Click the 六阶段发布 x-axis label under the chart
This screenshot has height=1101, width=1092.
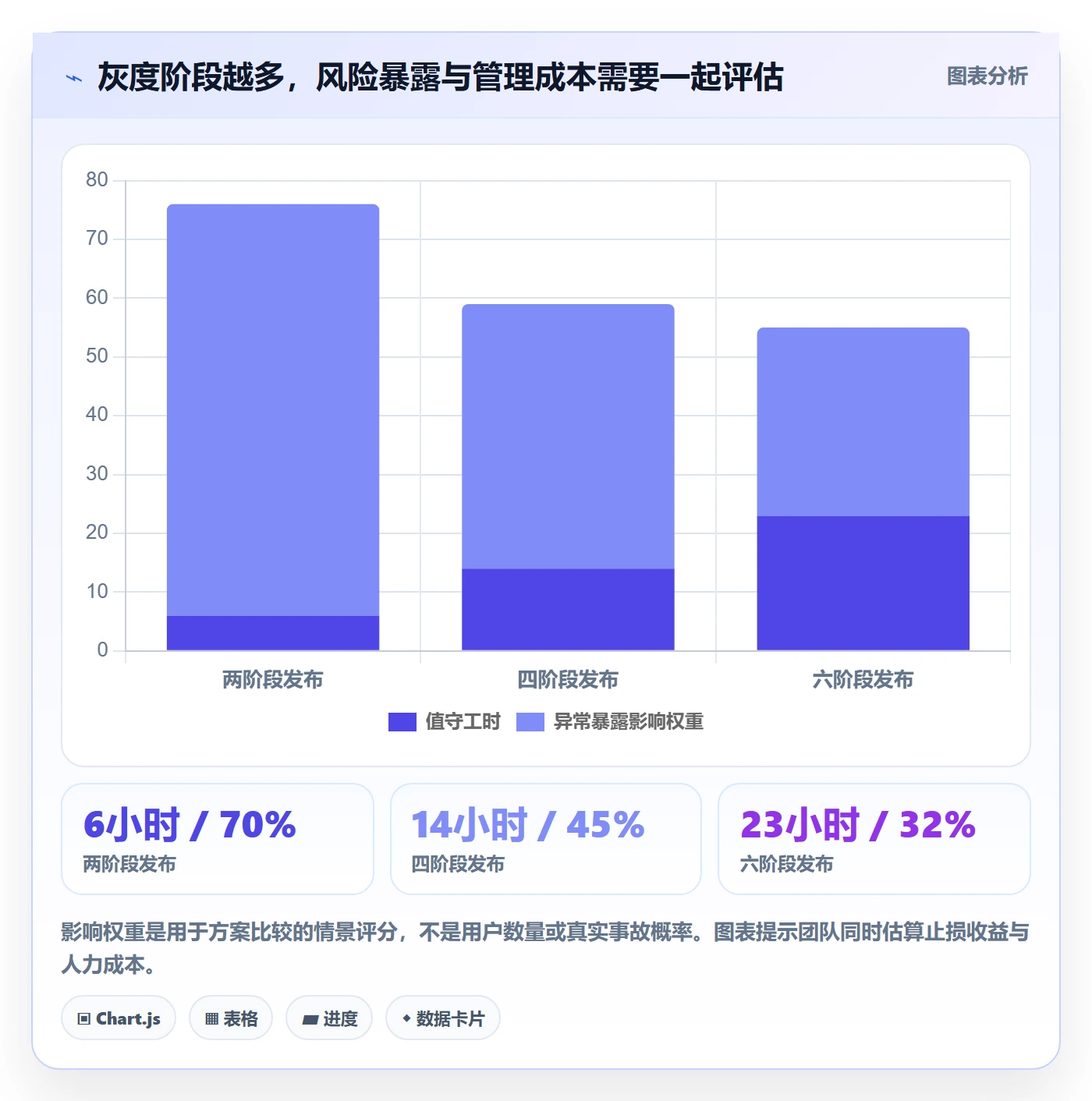(863, 680)
